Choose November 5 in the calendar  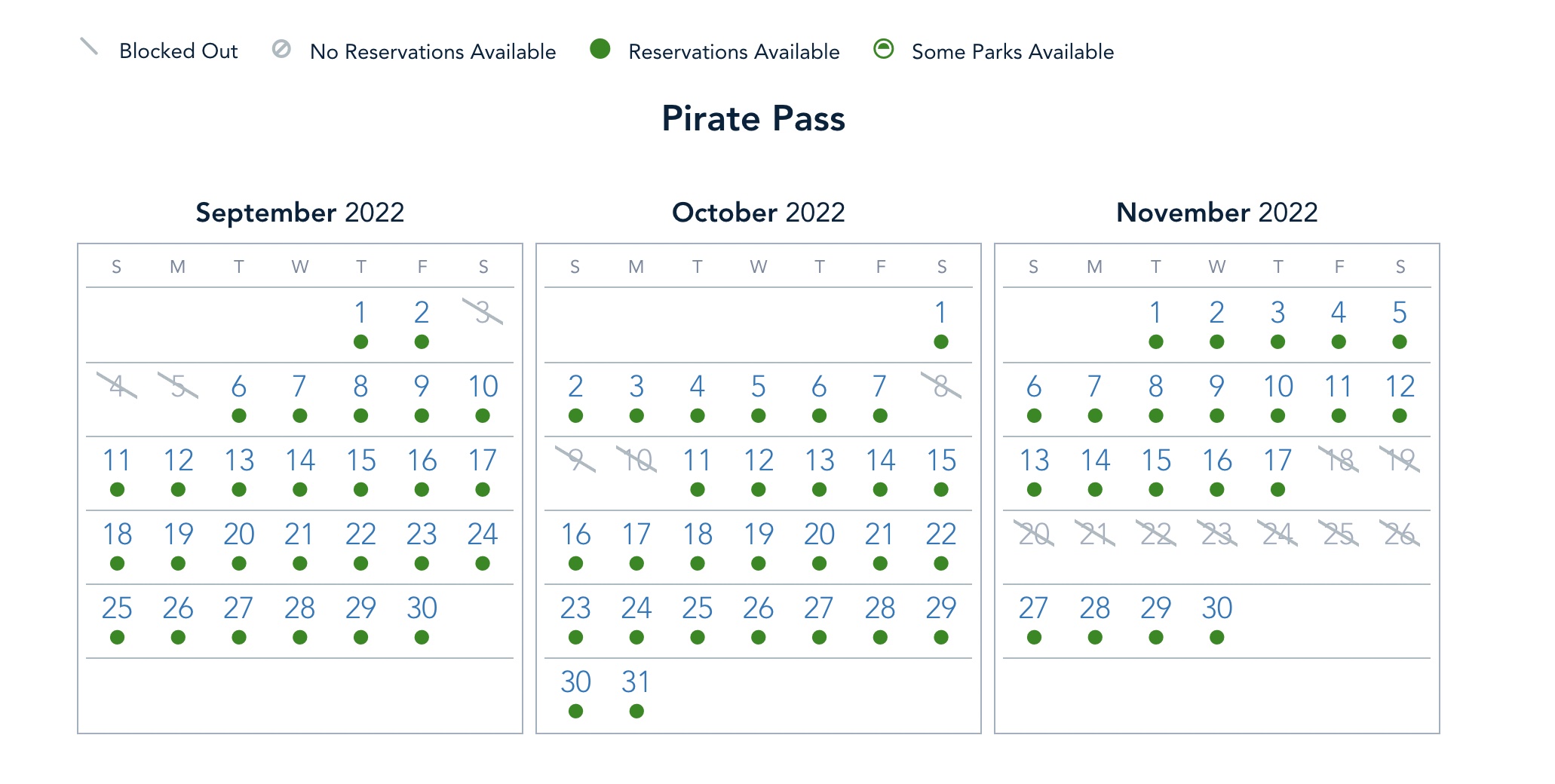click(1400, 313)
